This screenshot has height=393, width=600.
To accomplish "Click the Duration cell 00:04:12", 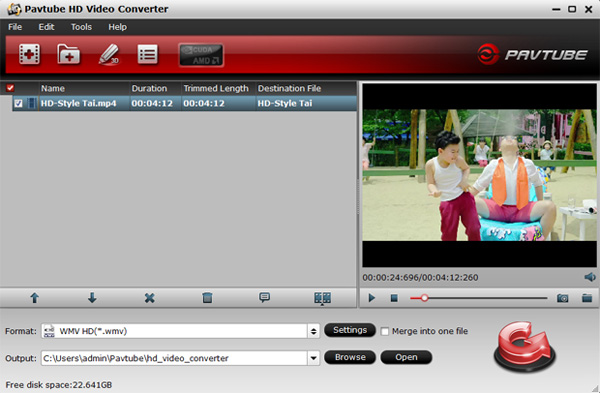I will [x=152, y=103].
